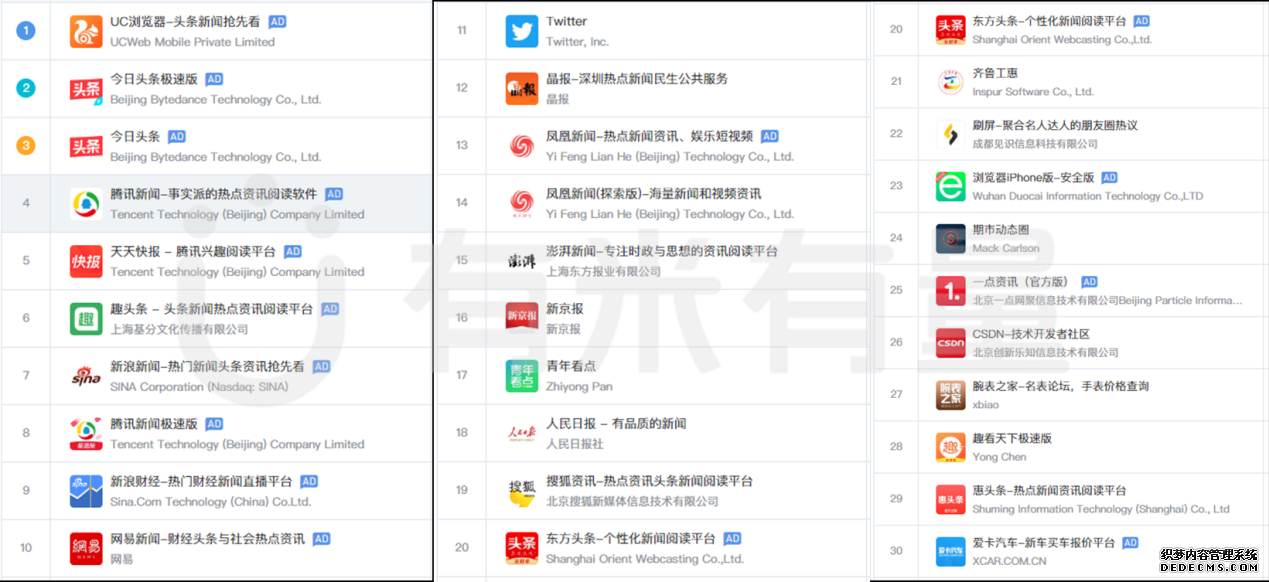Screen dimensions: 1269x582
Task: Click the AD badge beside 浏览器iPhone版-安全版
Action: [1109, 178]
